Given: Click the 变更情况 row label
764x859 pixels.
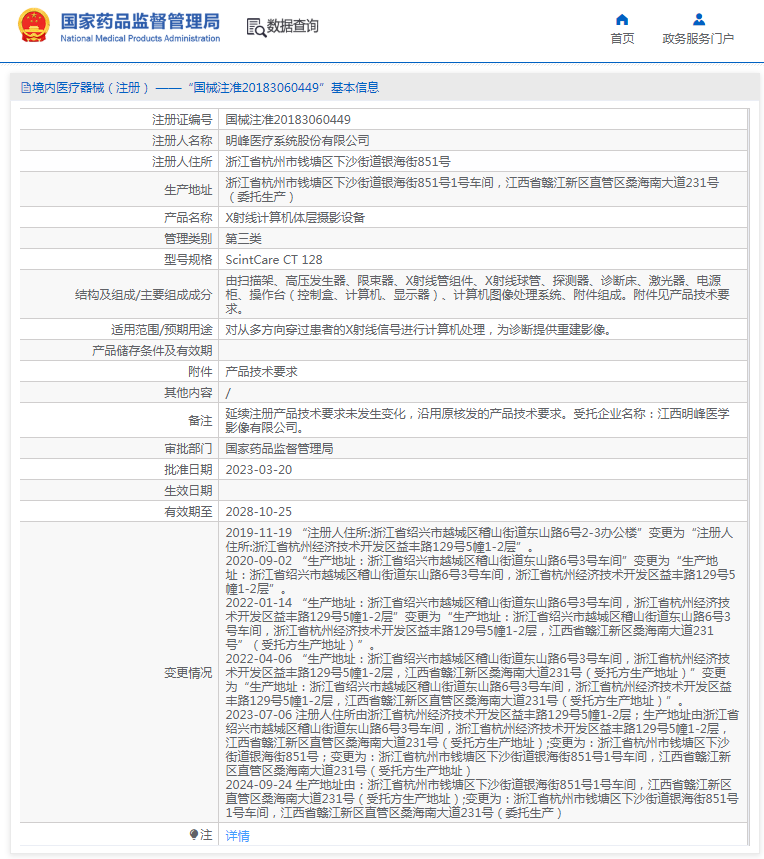Looking at the screenshot, I should (x=188, y=673).
